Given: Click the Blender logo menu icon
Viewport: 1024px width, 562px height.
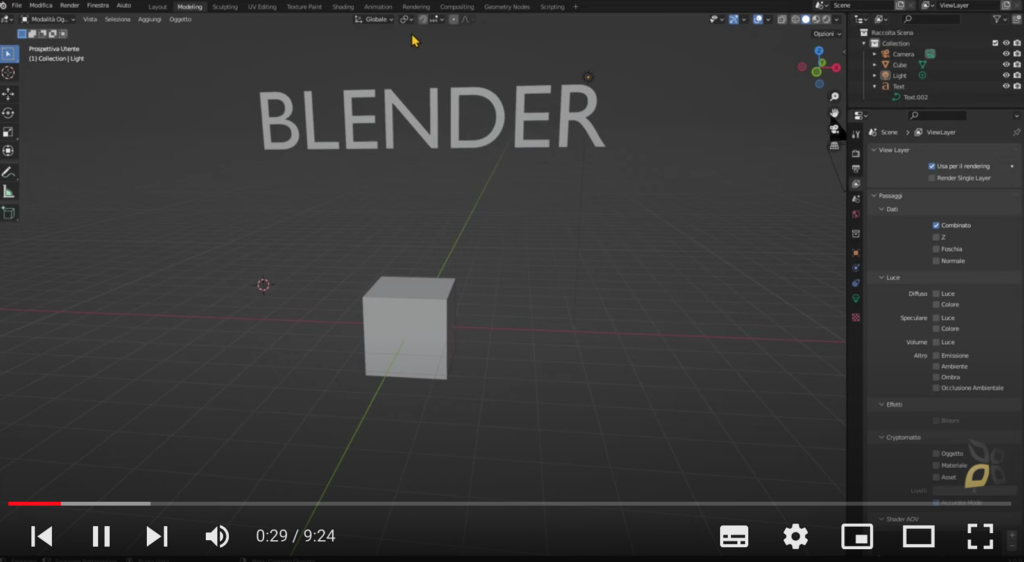Looking at the screenshot, I should [5, 5].
